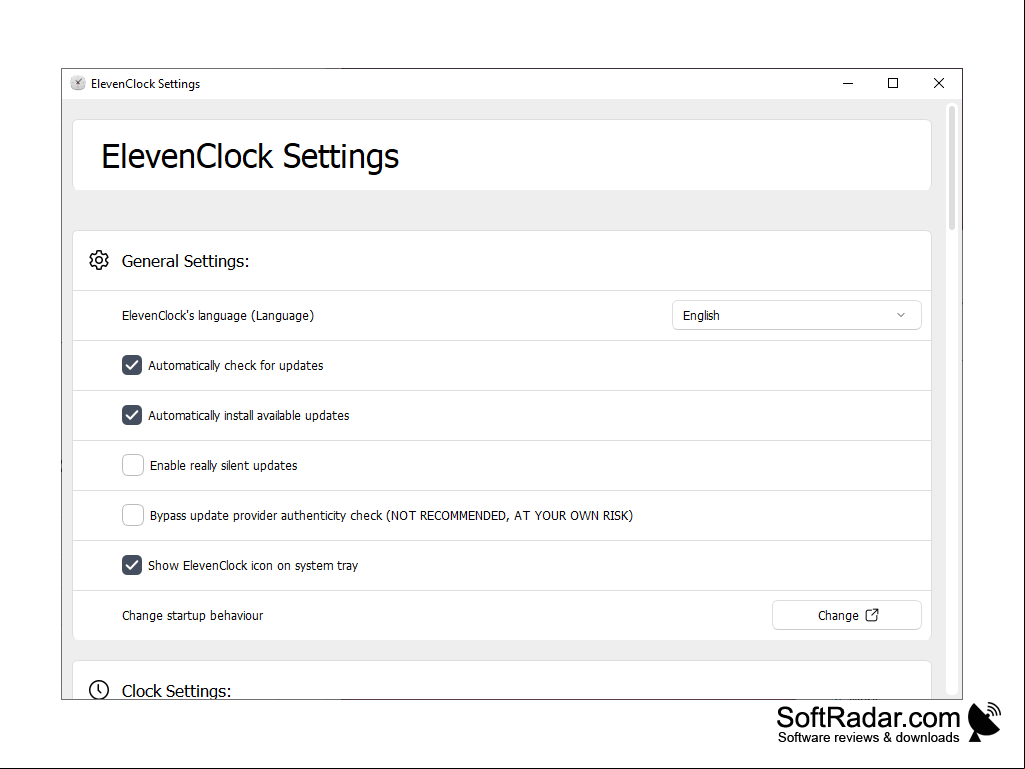
Task: Enable really silent updates checkbox
Action: (x=133, y=465)
